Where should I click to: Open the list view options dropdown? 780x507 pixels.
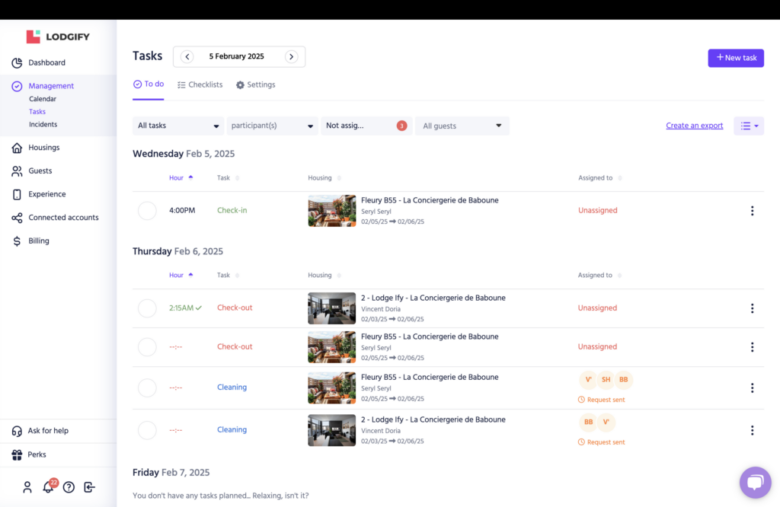(x=748, y=126)
